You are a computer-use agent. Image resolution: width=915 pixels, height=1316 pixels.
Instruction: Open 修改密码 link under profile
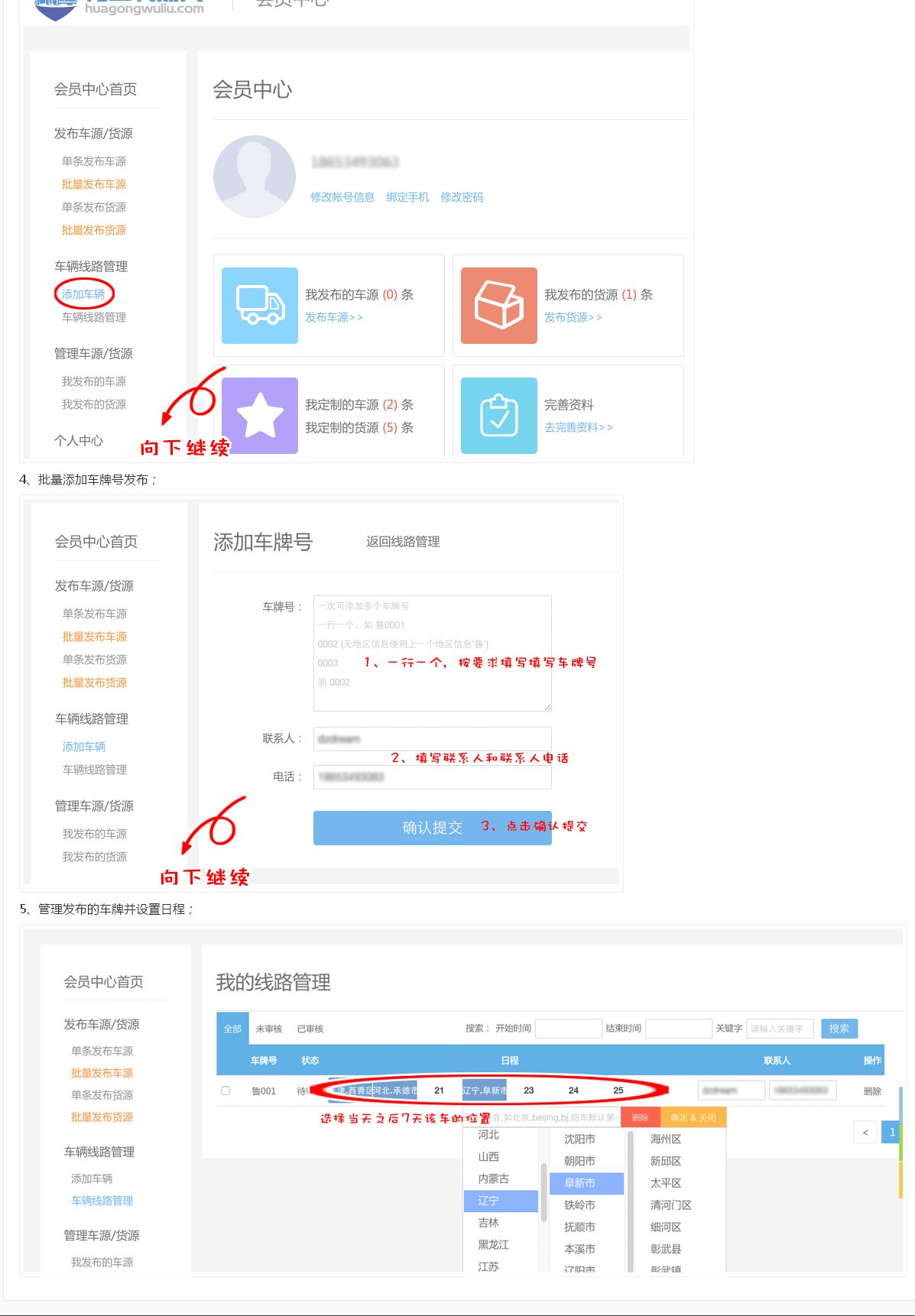pyautogui.click(x=462, y=197)
